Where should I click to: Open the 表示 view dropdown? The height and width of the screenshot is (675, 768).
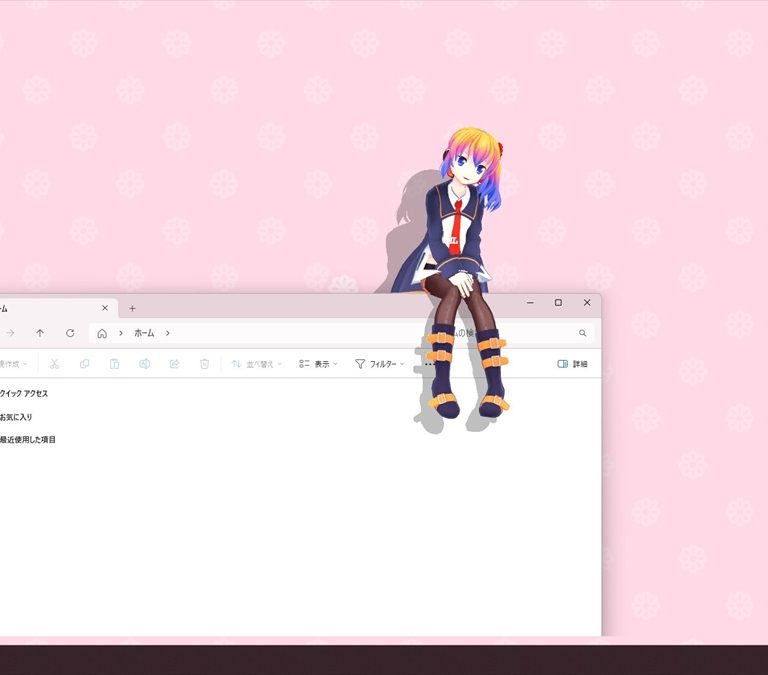pyautogui.click(x=318, y=364)
